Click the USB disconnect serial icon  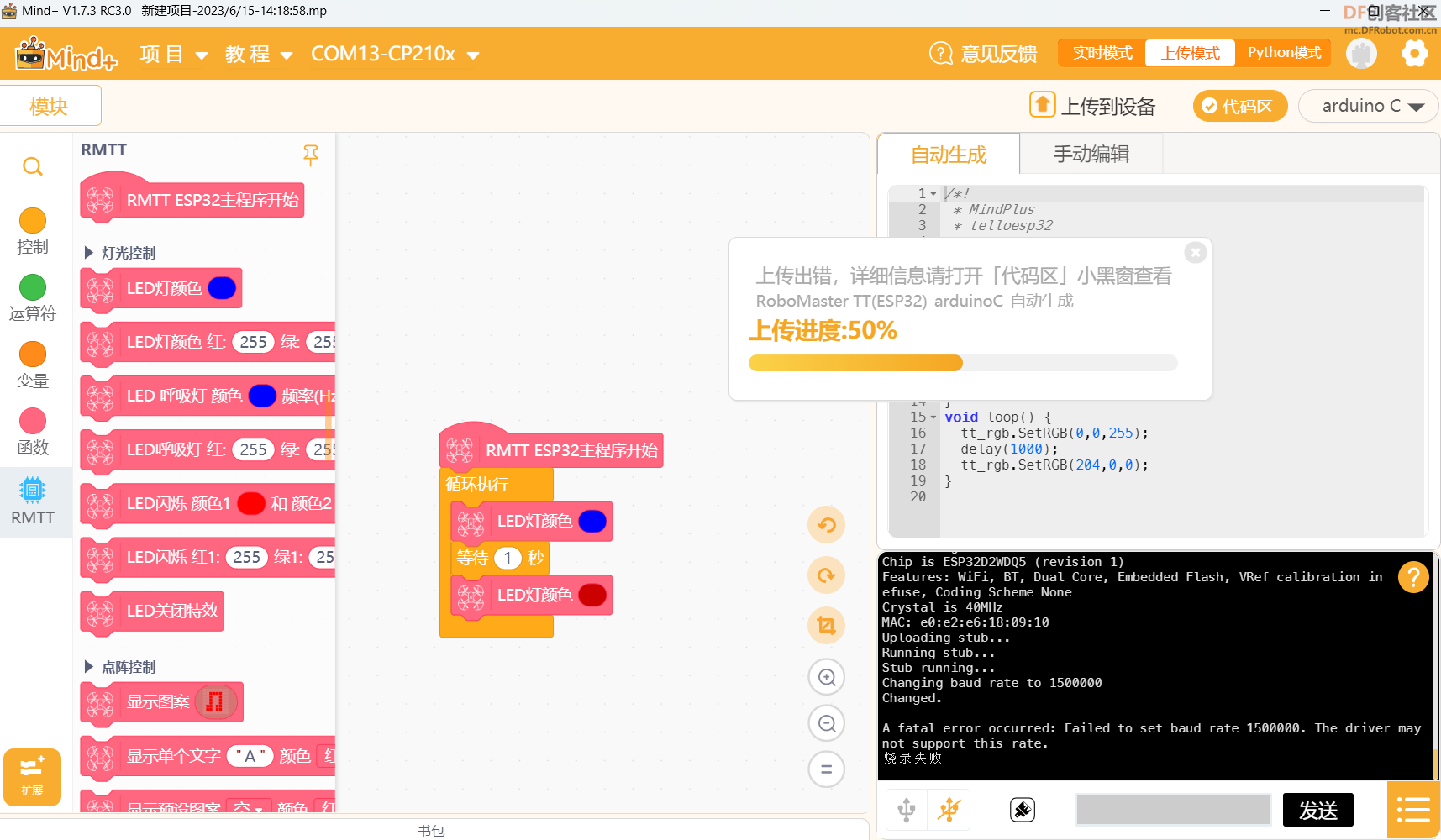point(949,810)
